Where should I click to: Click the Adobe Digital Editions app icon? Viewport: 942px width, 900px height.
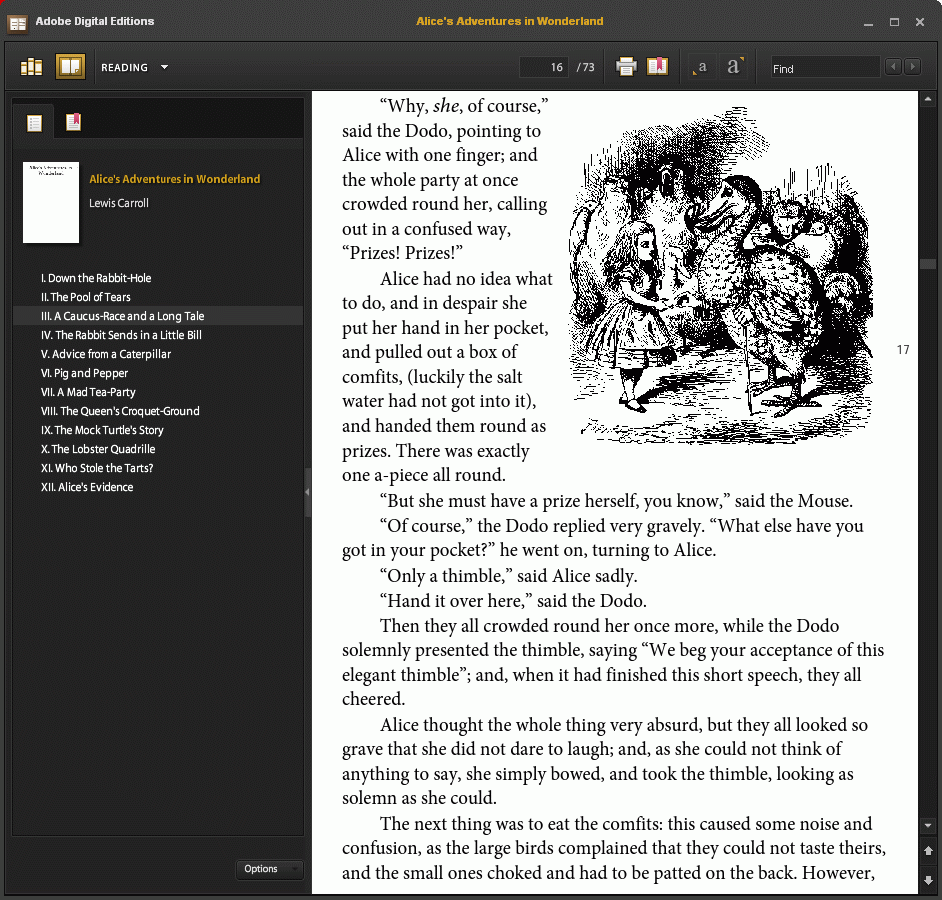[x=18, y=23]
